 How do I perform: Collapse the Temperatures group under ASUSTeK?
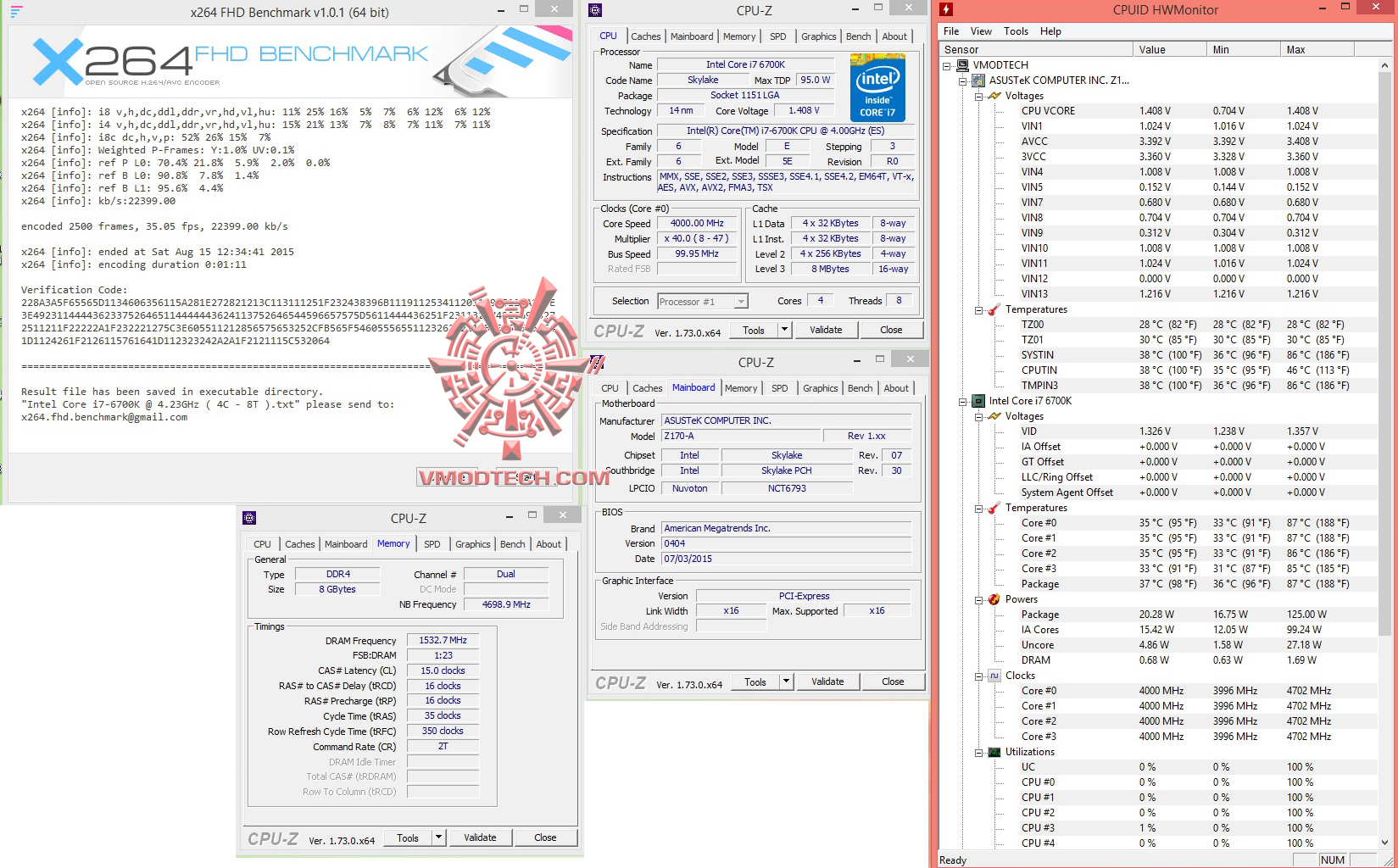978,309
